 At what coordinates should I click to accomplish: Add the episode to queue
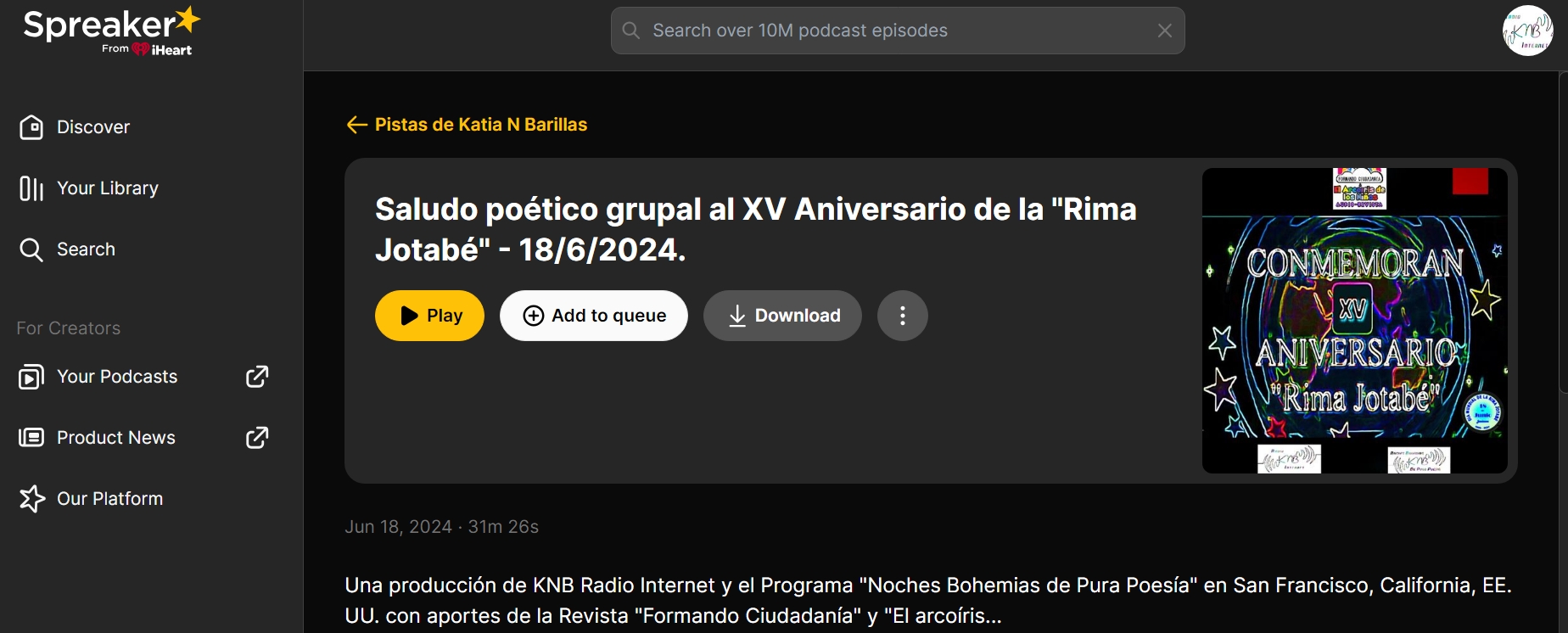(x=594, y=316)
